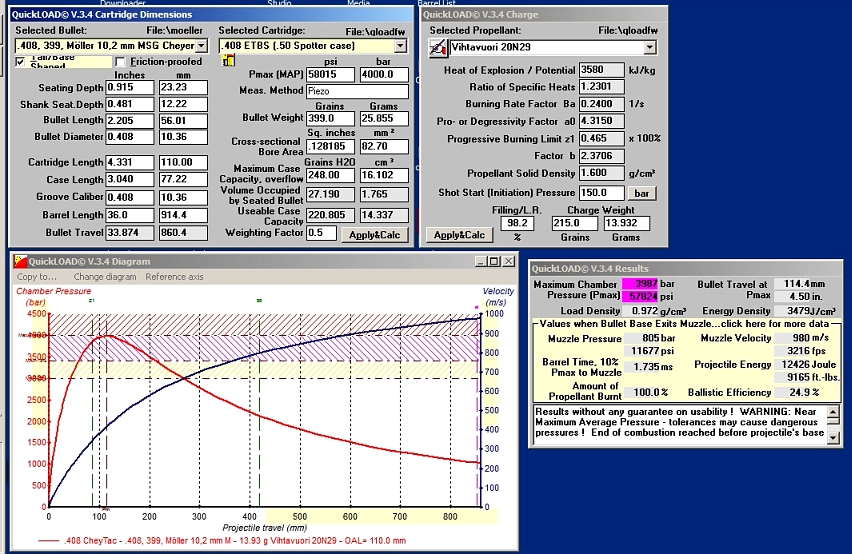
Task: Click the Groove Caliber inches field
Action: point(130,197)
